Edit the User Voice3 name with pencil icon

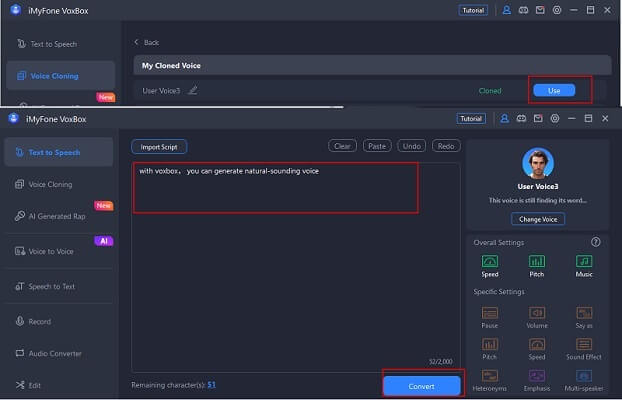[193, 90]
